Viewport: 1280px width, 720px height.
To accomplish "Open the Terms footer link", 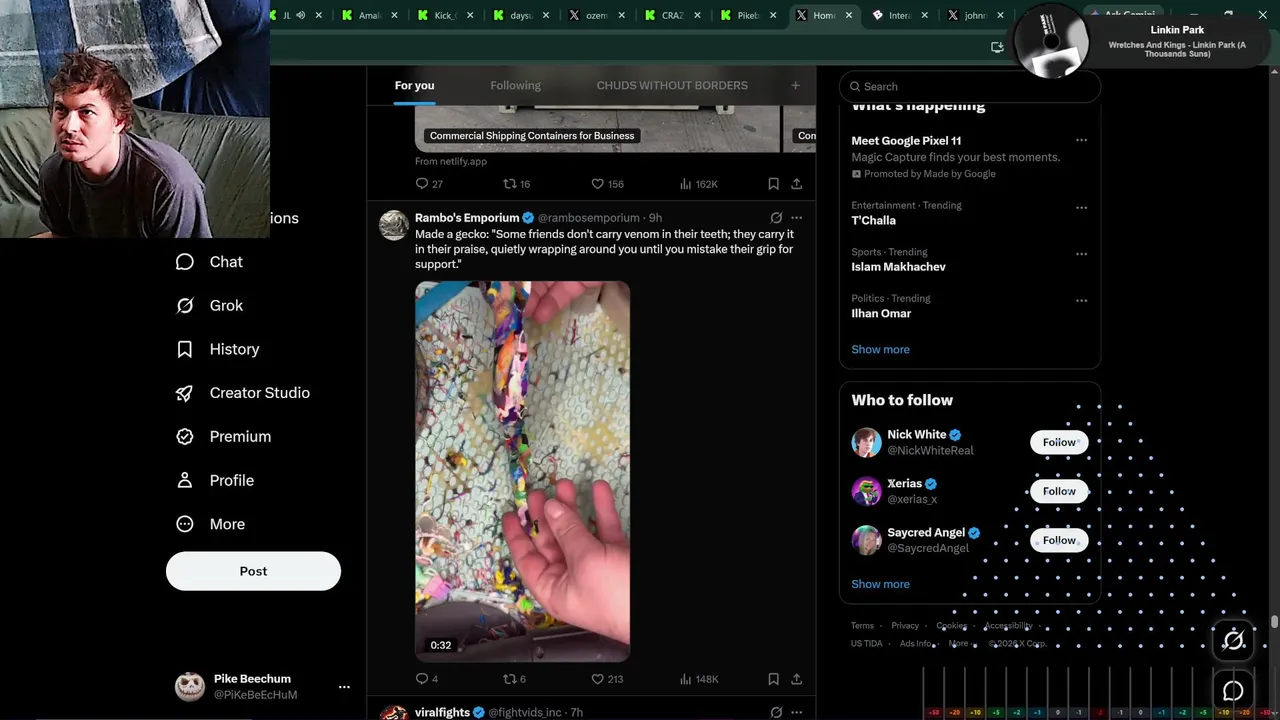I will (x=862, y=626).
